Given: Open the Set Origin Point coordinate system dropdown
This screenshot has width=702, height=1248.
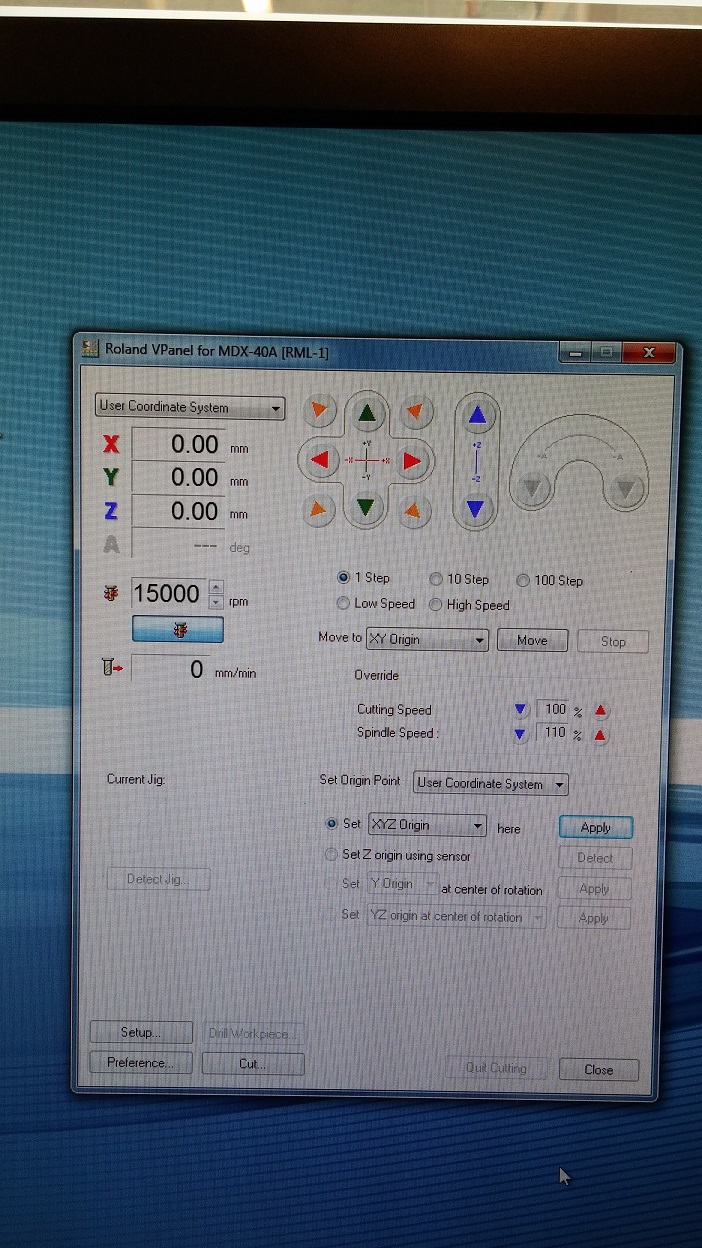Looking at the screenshot, I should (491, 784).
